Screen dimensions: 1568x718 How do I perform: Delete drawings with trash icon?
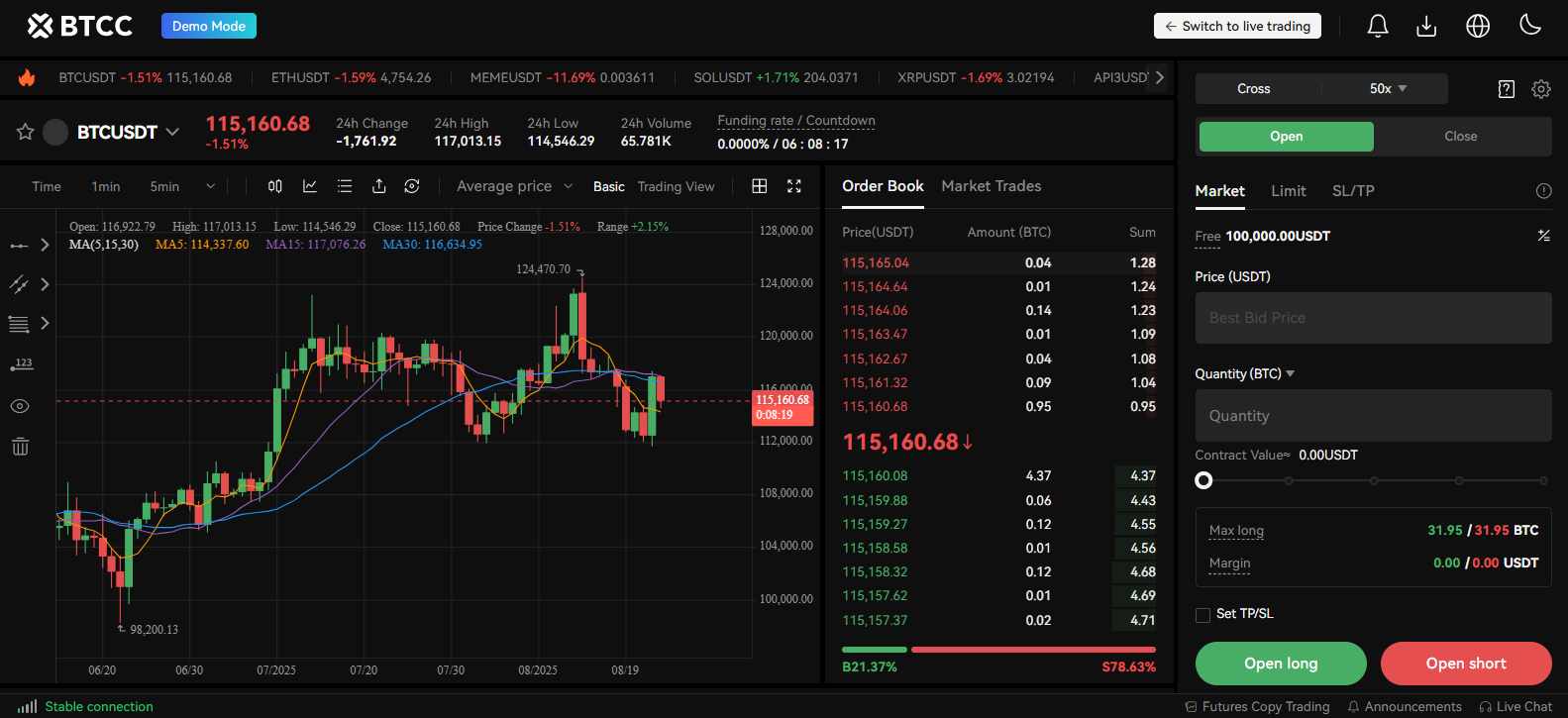[x=20, y=447]
